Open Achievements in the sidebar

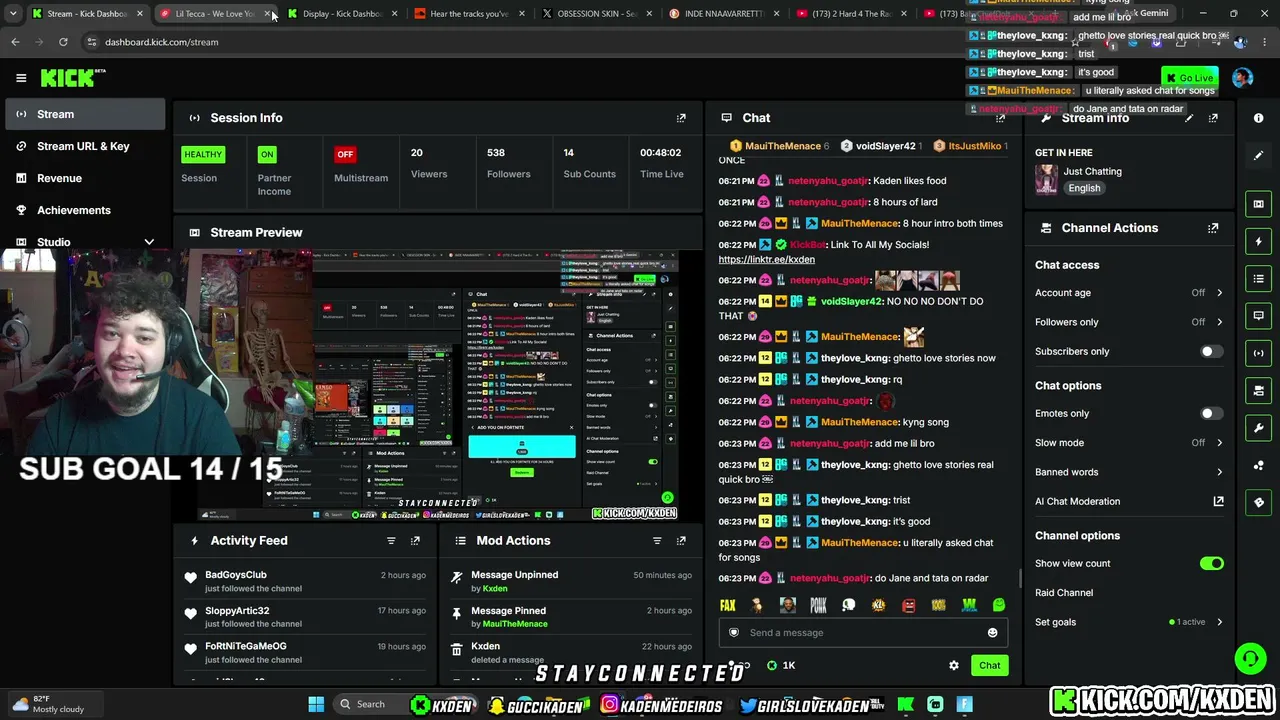click(84, 210)
